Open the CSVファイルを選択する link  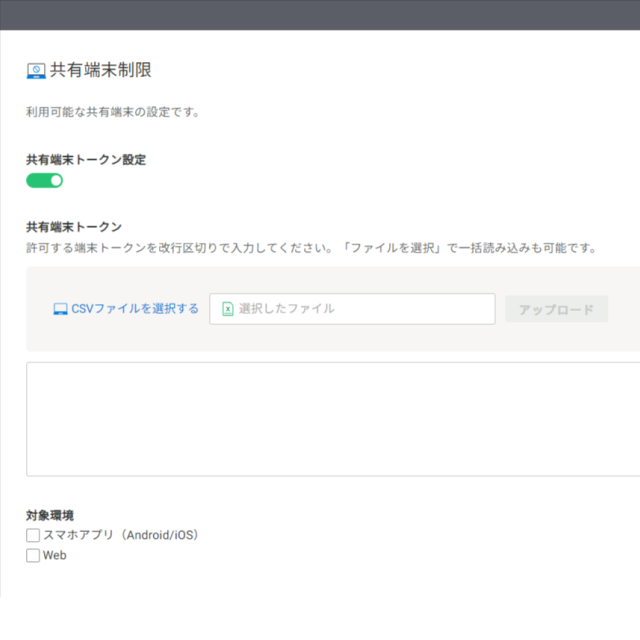click(134, 309)
